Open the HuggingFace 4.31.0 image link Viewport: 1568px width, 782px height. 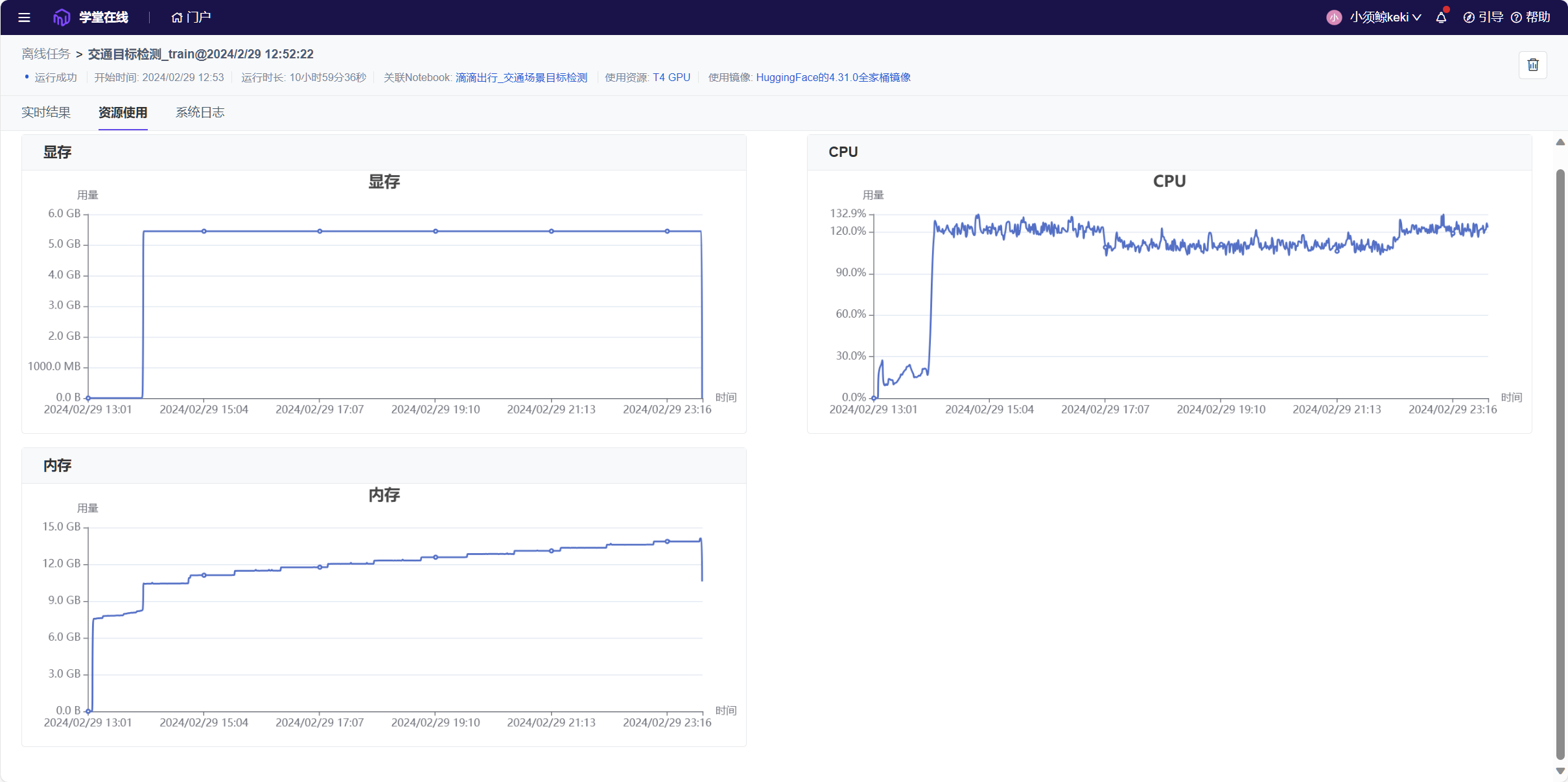coord(833,78)
